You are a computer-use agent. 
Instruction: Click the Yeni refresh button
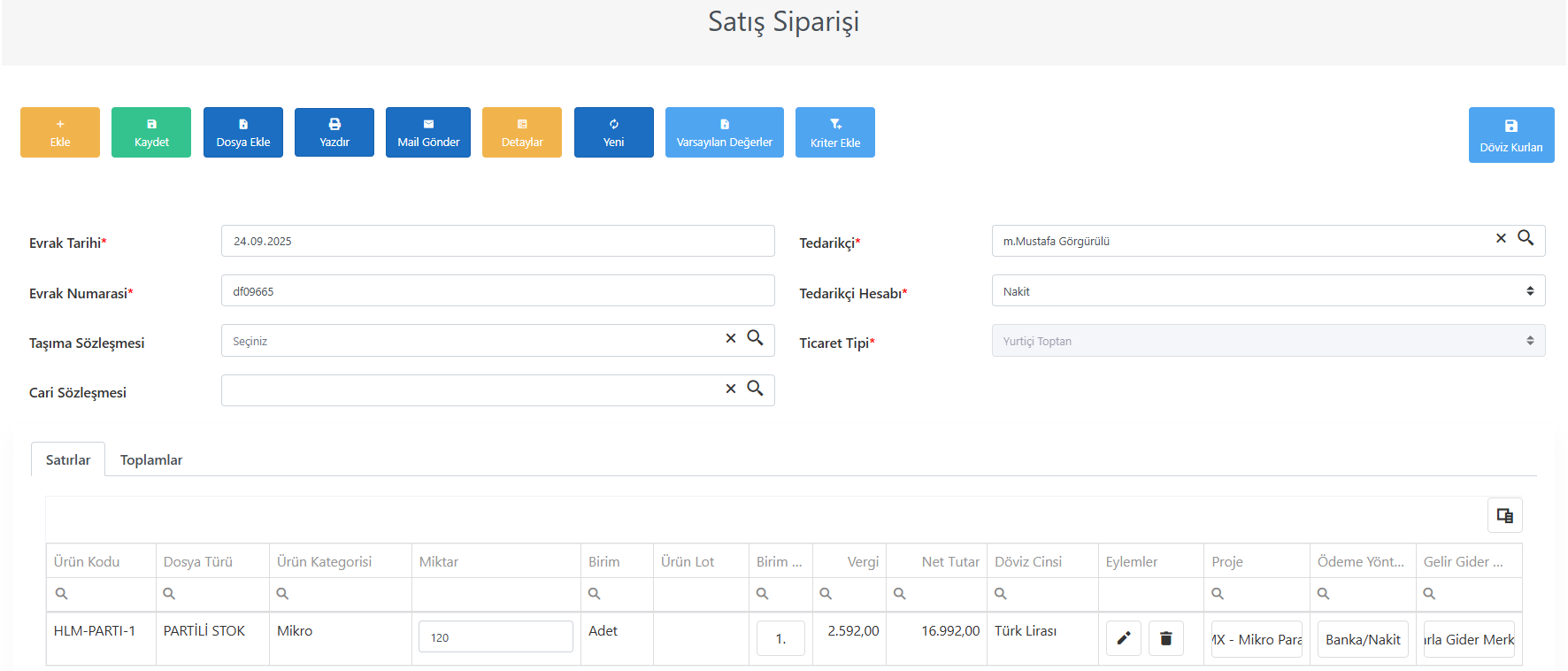(614, 133)
